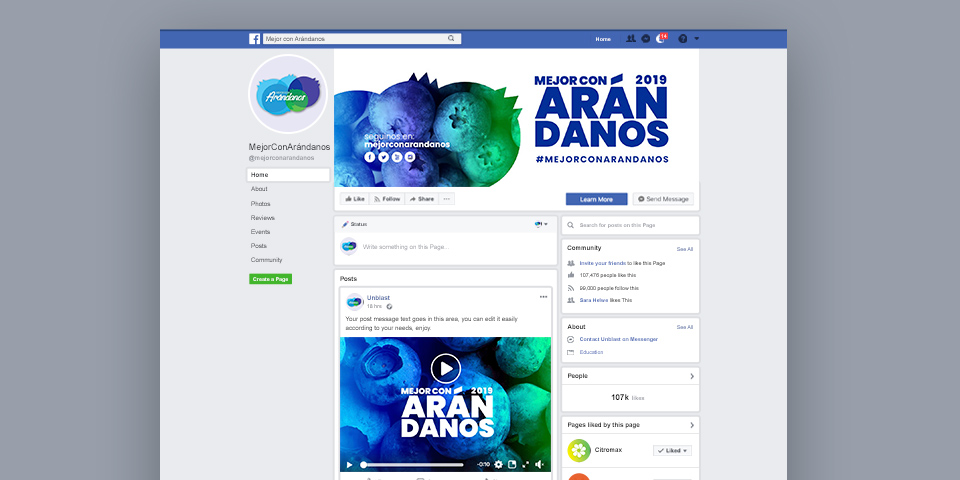Open video settings gear icon
The height and width of the screenshot is (480, 960).
[498, 465]
